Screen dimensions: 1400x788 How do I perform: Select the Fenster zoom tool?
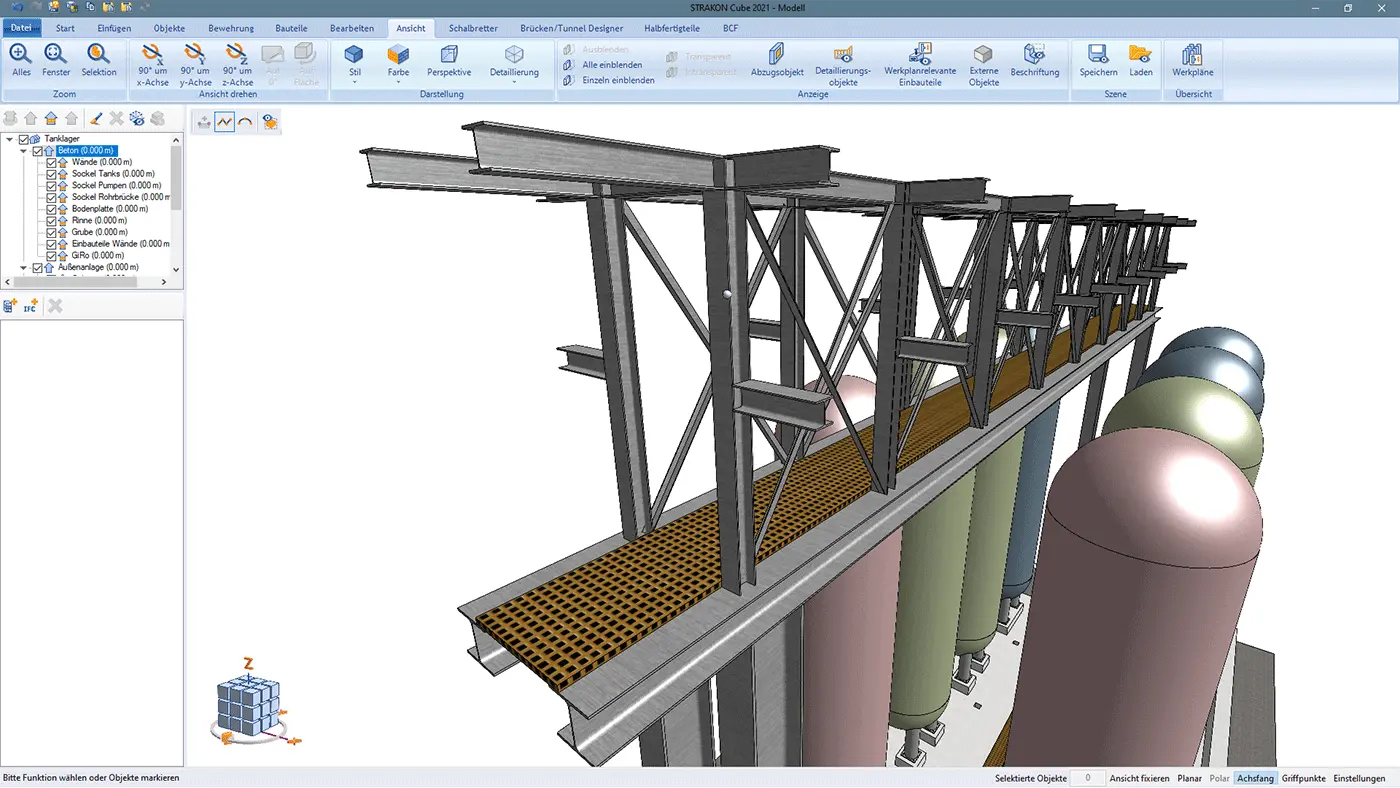[56, 56]
